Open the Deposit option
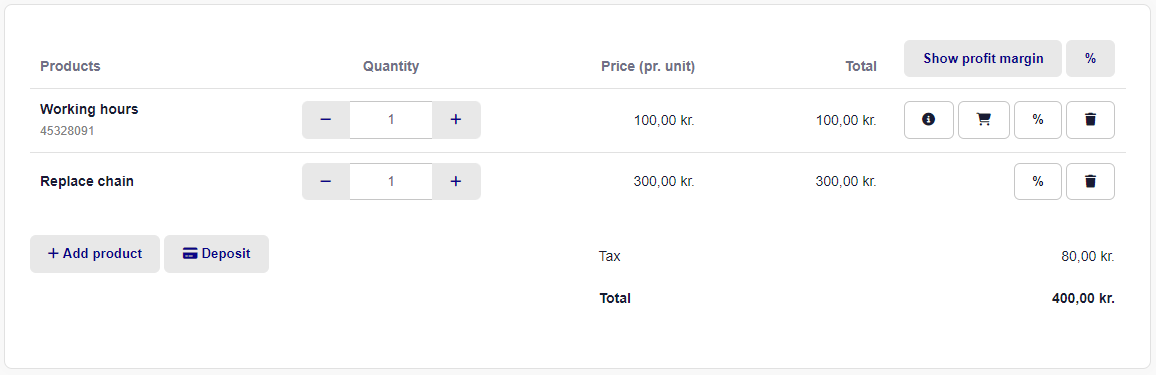 pyautogui.click(x=216, y=253)
